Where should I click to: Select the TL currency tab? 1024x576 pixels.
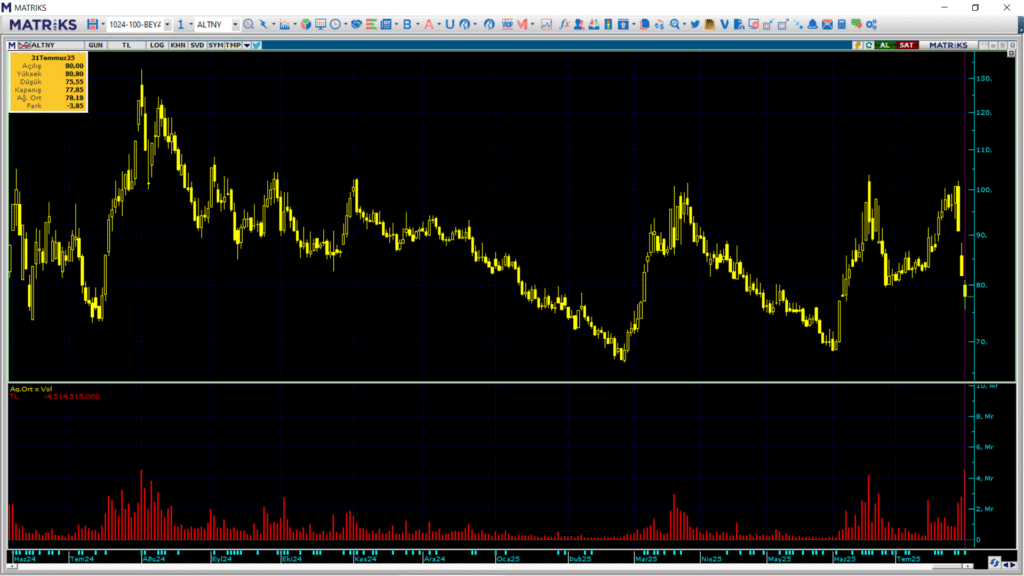[x=126, y=45]
